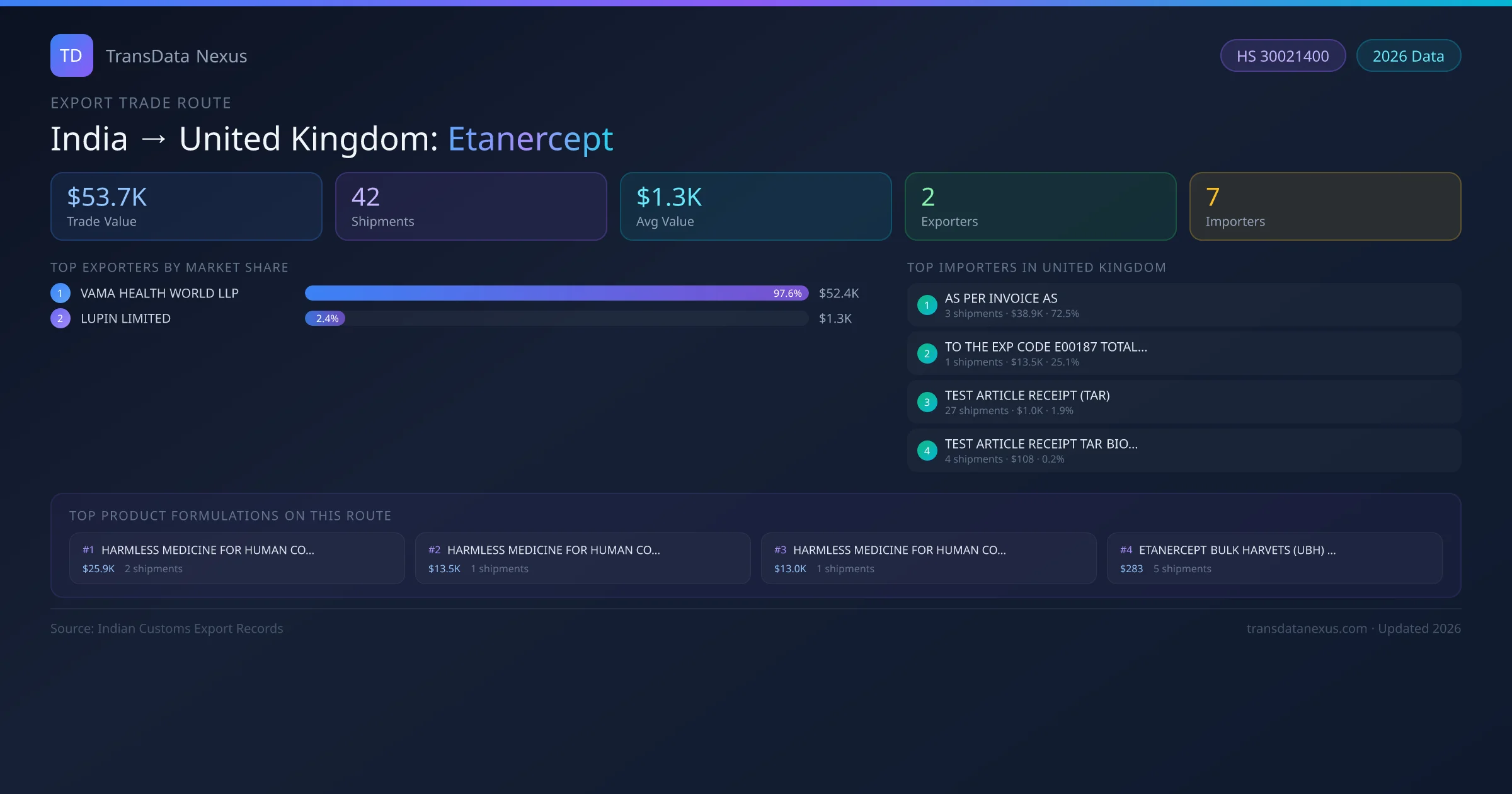Screen dimensions: 1512x794
Task: Click the 2.4% market share bar
Action: [325, 318]
